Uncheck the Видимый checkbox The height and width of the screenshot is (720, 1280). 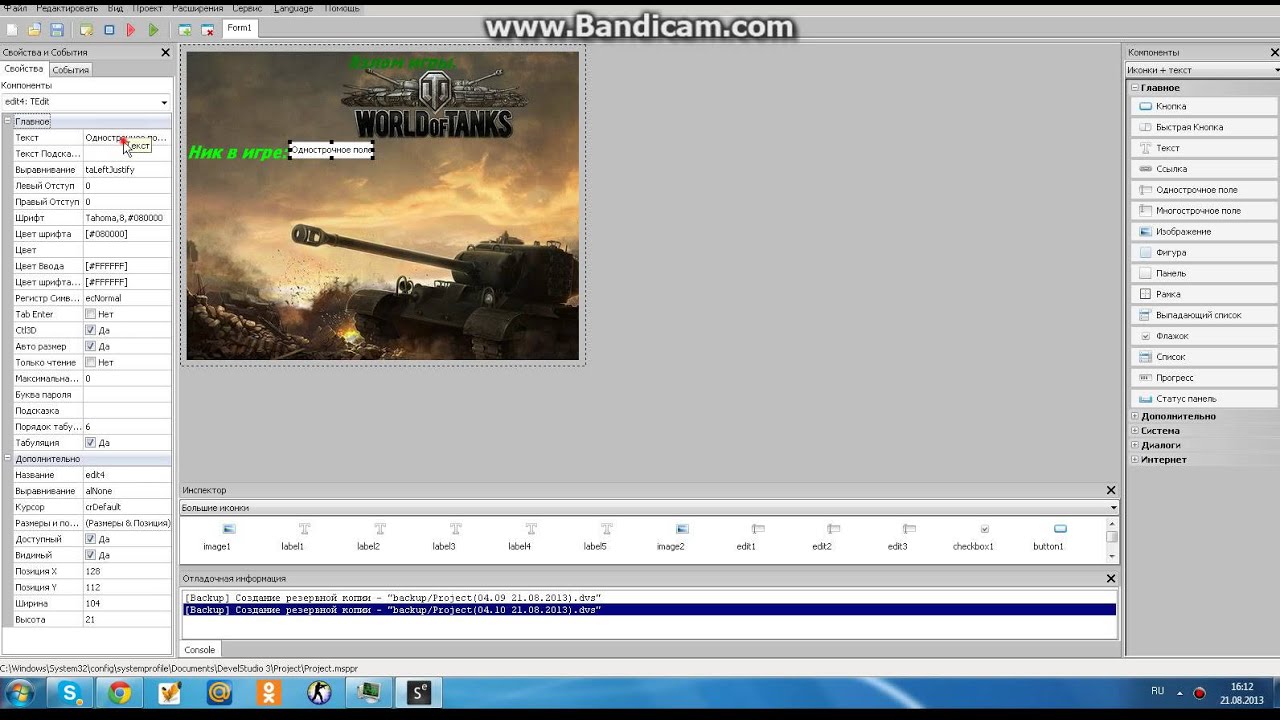[90, 555]
